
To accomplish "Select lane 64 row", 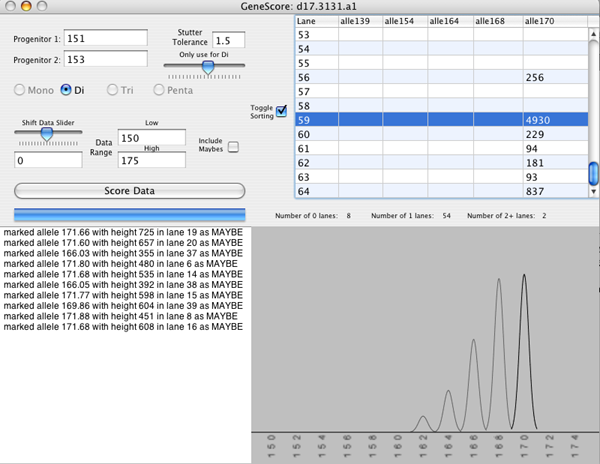I will click(442, 191).
